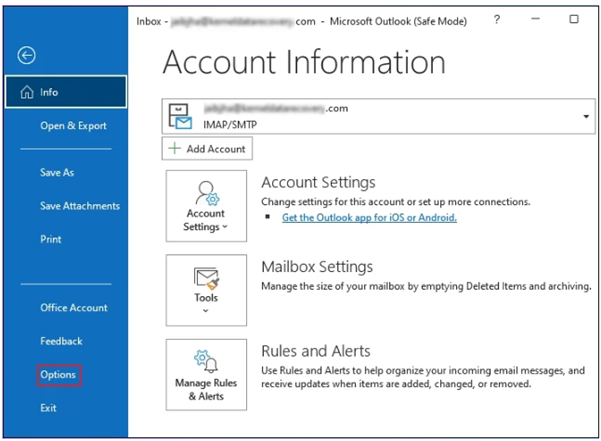Click the back arrow circle icon
This screenshot has height=441, width=601.
[x=27, y=56]
